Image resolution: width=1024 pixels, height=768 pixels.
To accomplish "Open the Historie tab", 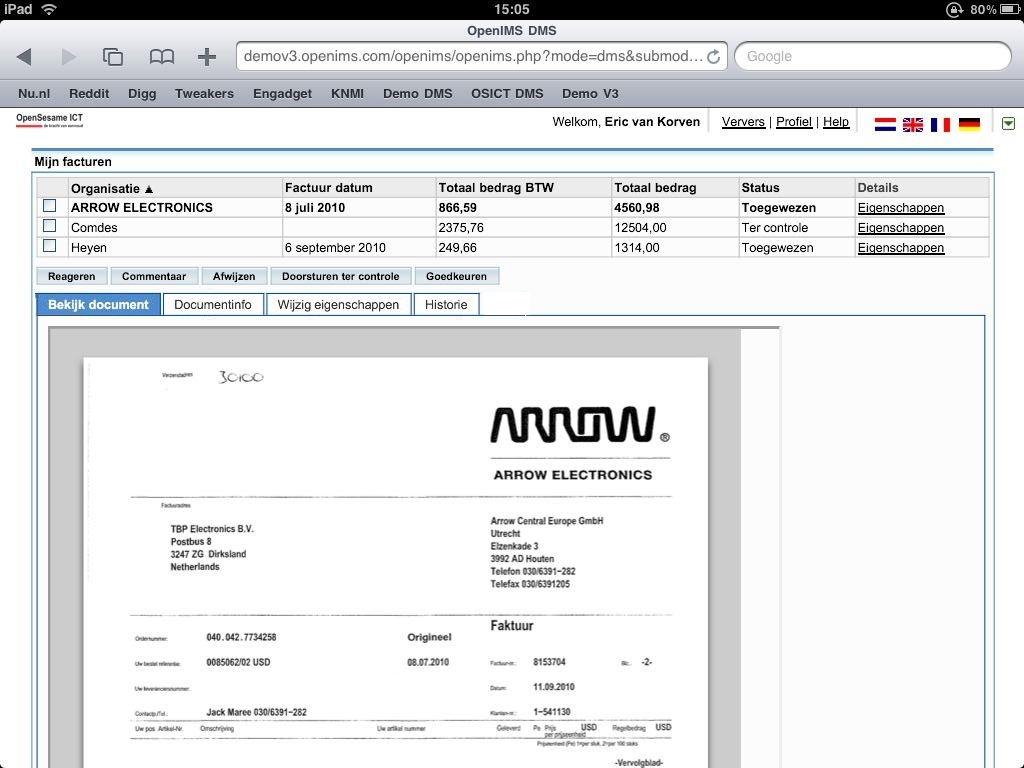I will coord(446,305).
